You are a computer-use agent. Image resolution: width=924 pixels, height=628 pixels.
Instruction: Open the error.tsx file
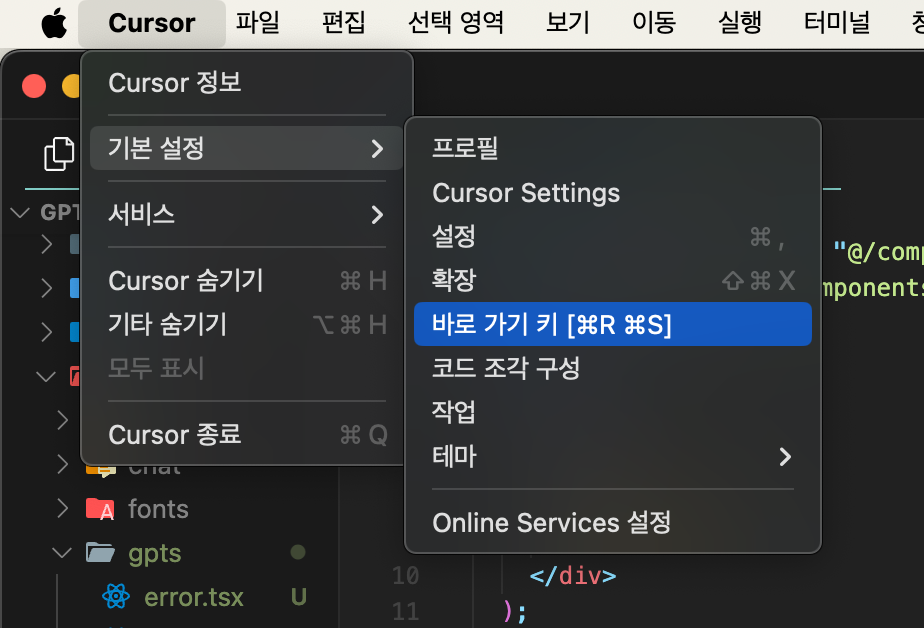click(193, 597)
